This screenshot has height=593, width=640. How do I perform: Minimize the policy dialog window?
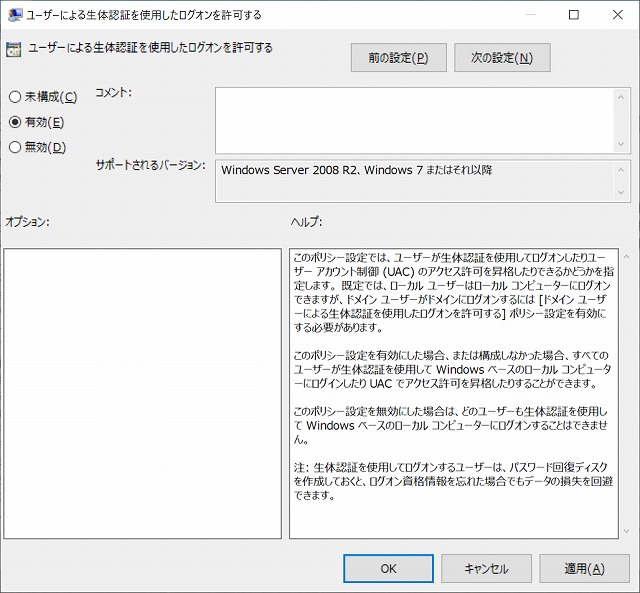tap(530, 15)
